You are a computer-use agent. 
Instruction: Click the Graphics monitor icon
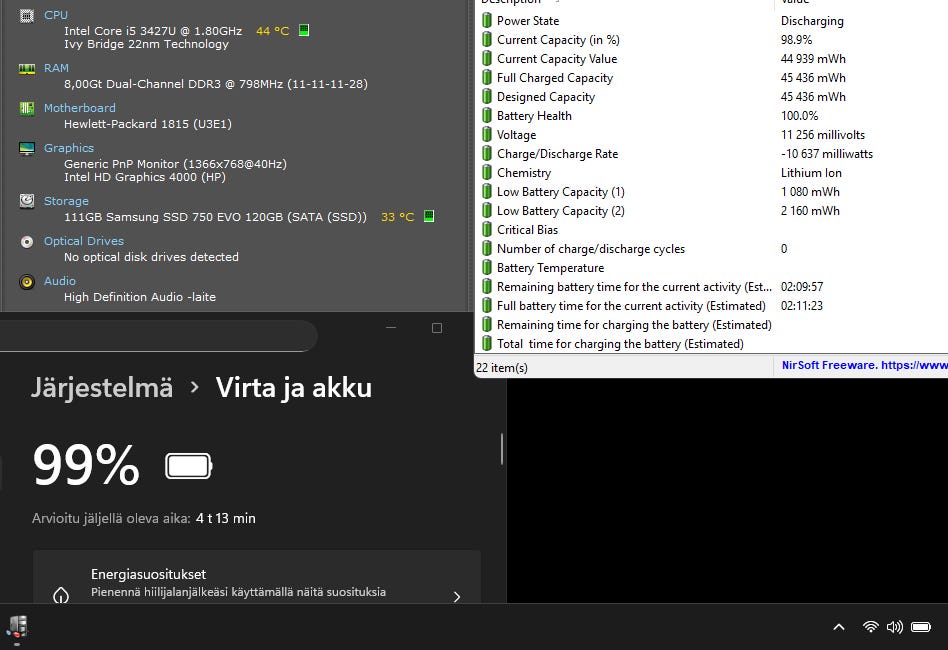pyautogui.click(x=27, y=148)
